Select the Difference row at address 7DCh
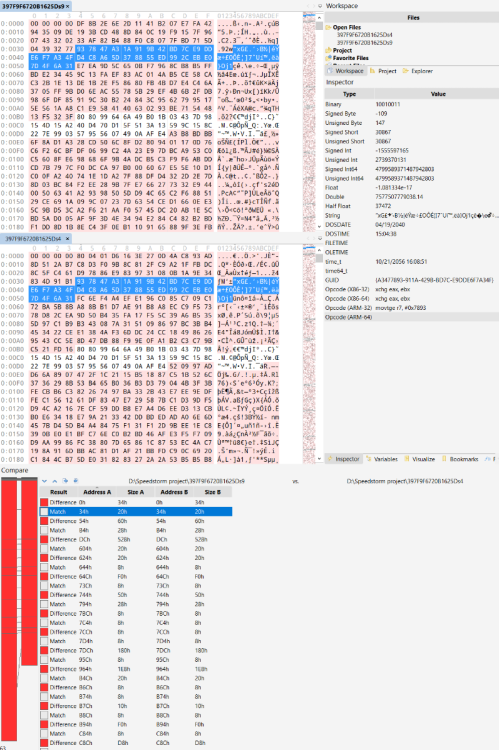499x750 pixels. [135, 651]
